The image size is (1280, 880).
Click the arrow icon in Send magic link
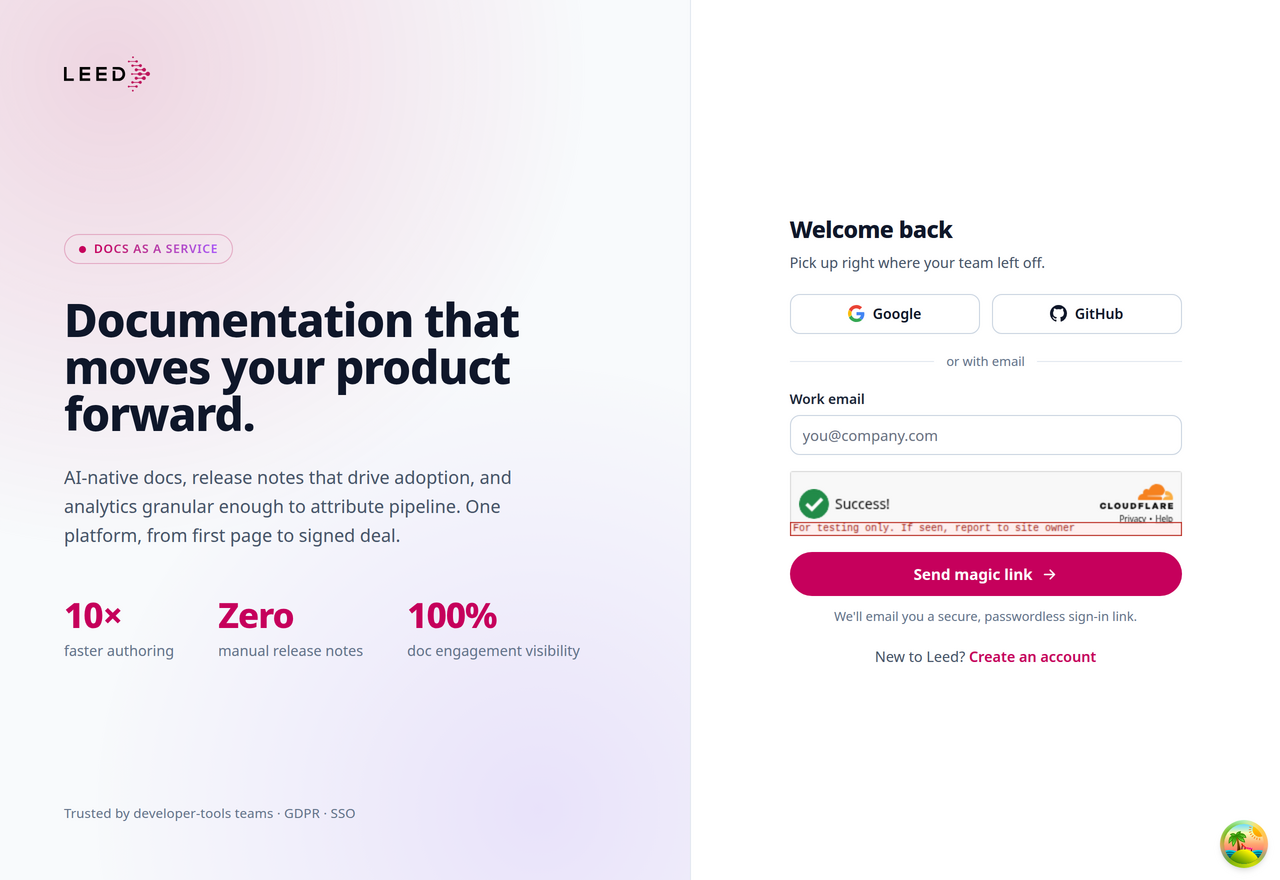coord(1049,575)
